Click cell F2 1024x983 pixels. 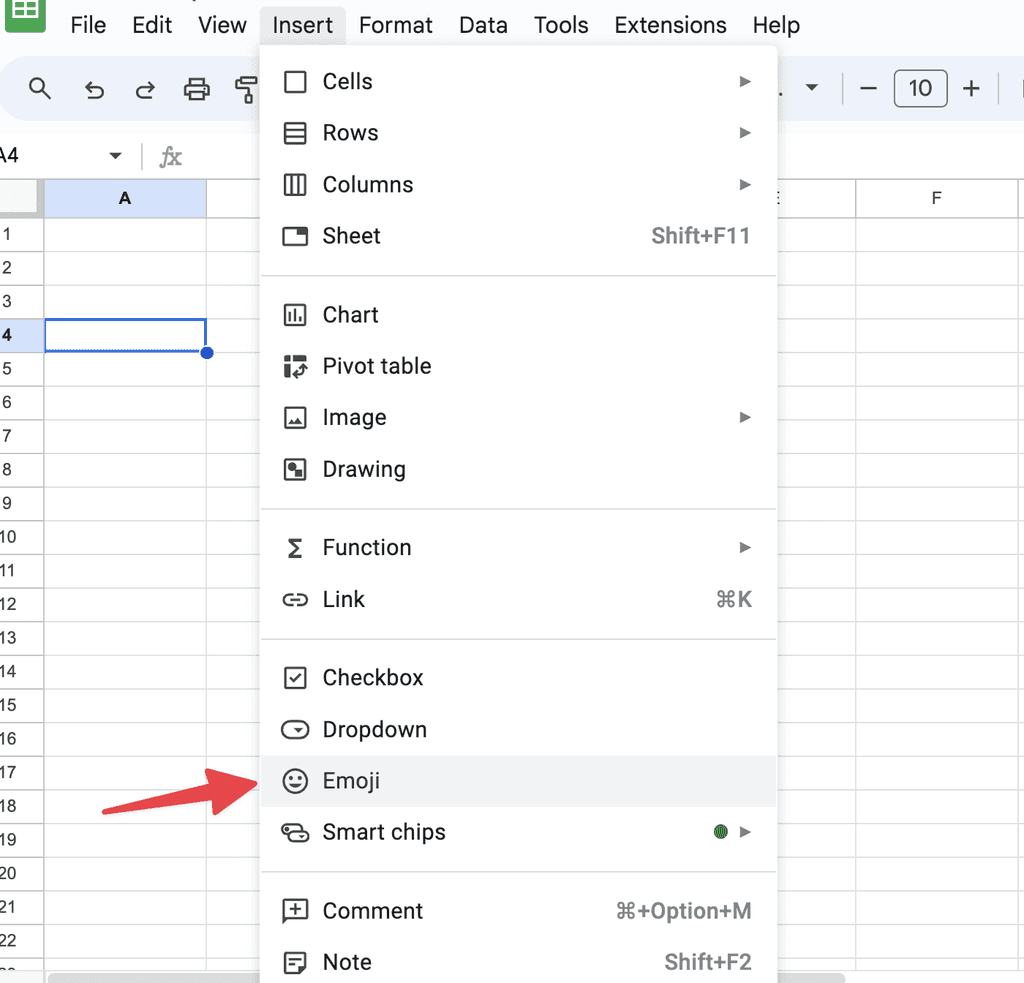(936, 268)
